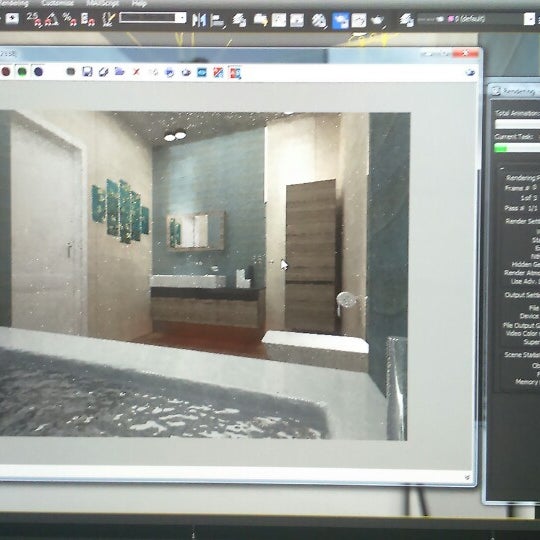
Task: Open the Curve Editor
Action: pyautogui.click(x=279, y=20)
